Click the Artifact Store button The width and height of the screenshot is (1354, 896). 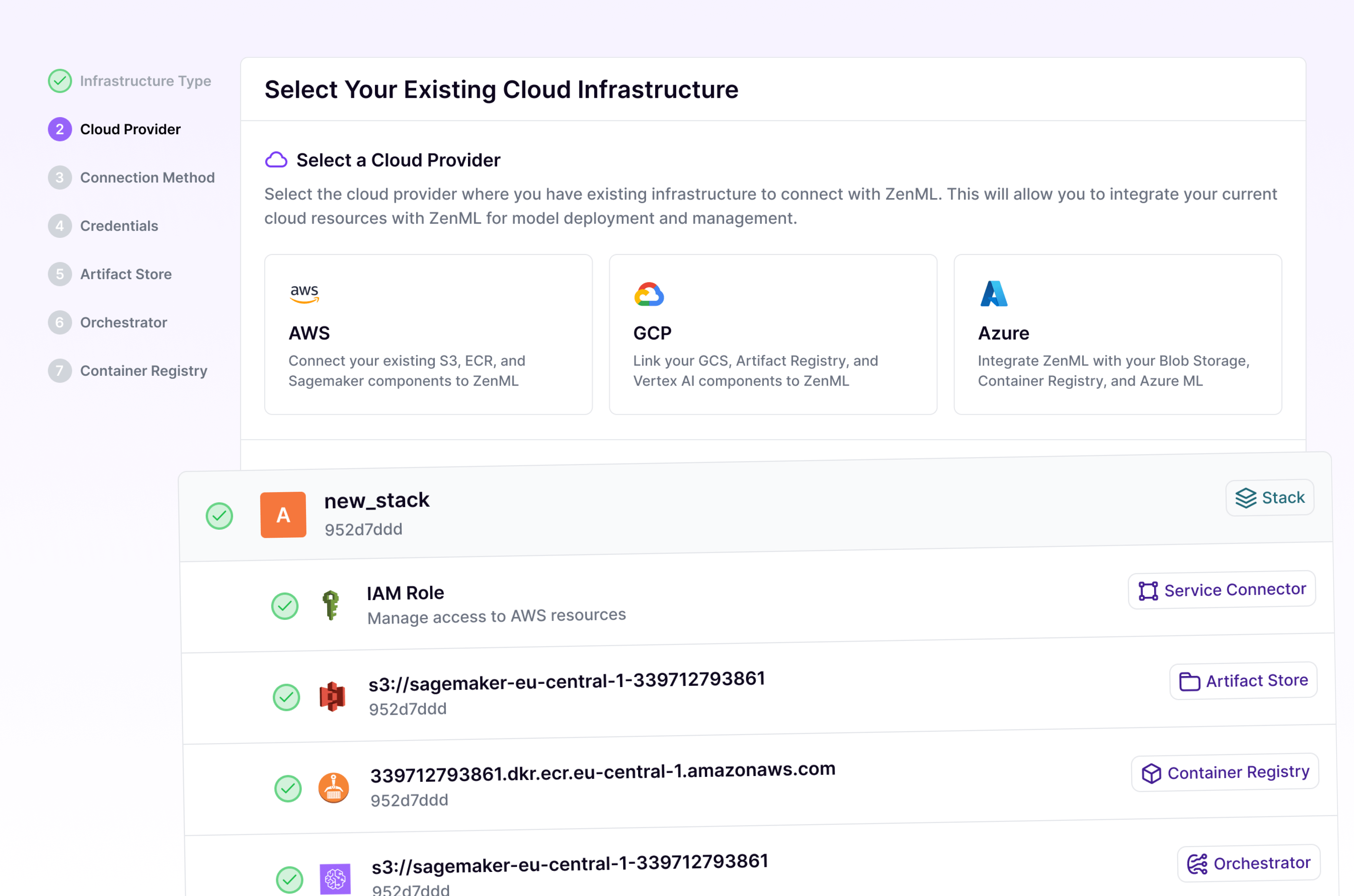pyautogui.click(x=1243, y=680)
